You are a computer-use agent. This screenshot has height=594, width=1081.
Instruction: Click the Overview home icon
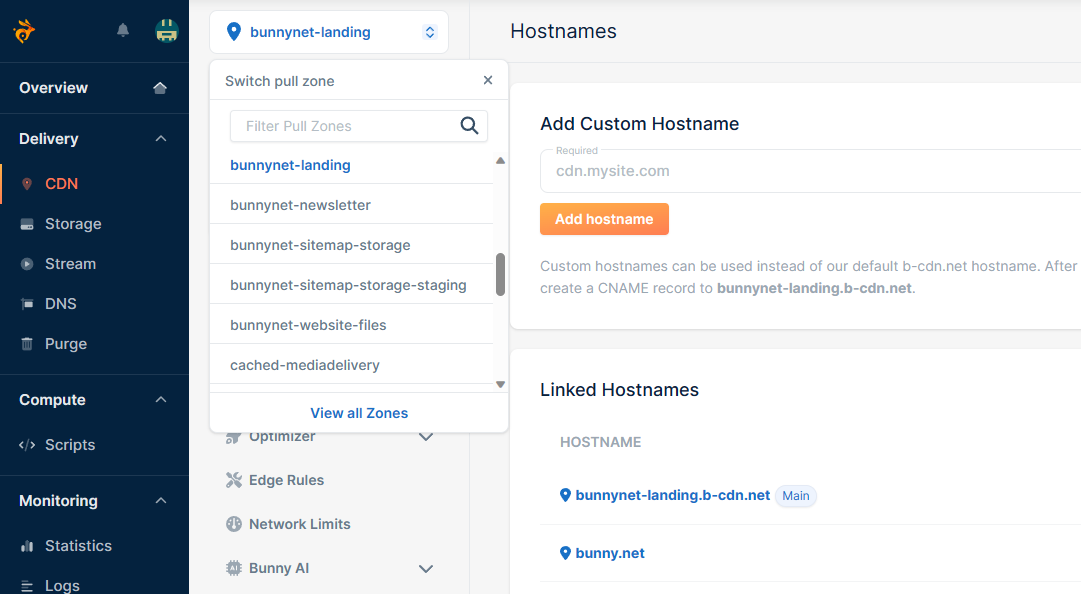[x=160, y=88]
